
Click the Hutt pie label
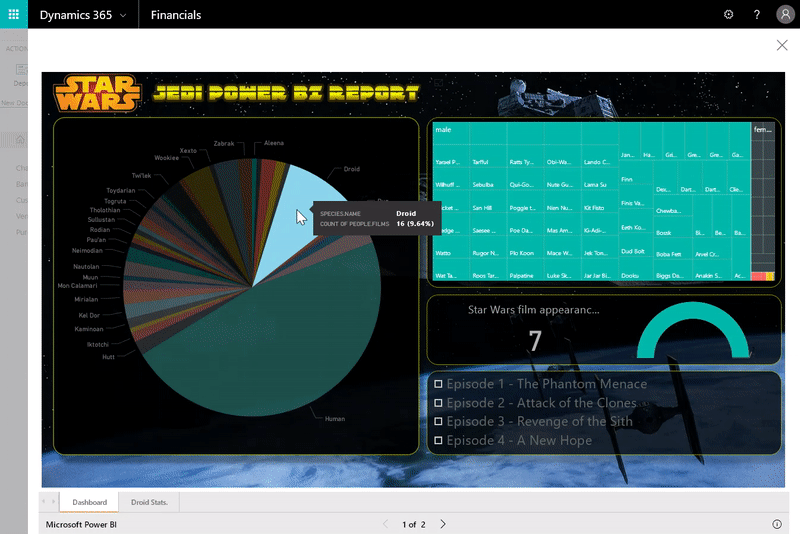click(108, 357)
